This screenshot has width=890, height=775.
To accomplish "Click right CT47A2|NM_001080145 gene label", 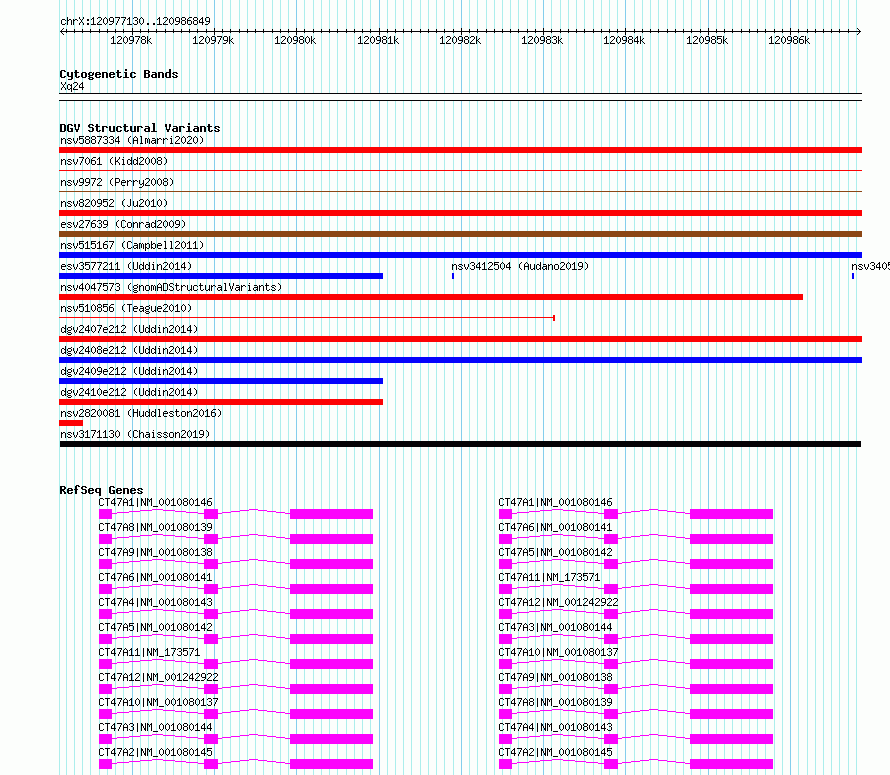I will pos(555,752).
